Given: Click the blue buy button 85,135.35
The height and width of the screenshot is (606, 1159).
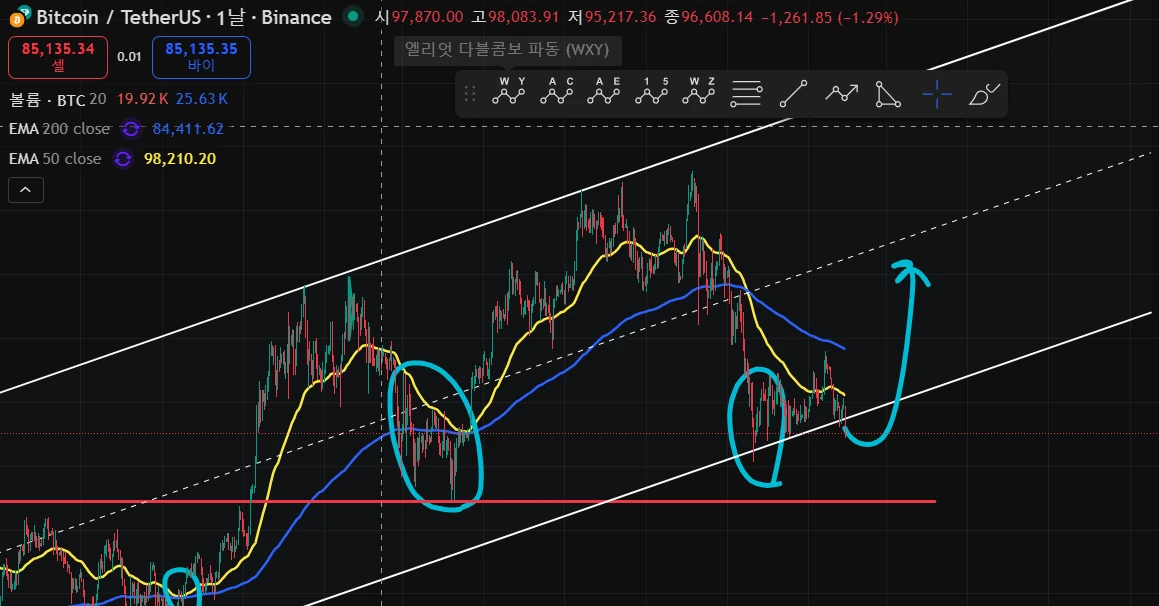Looking at the screenshot, I should 201,57.
